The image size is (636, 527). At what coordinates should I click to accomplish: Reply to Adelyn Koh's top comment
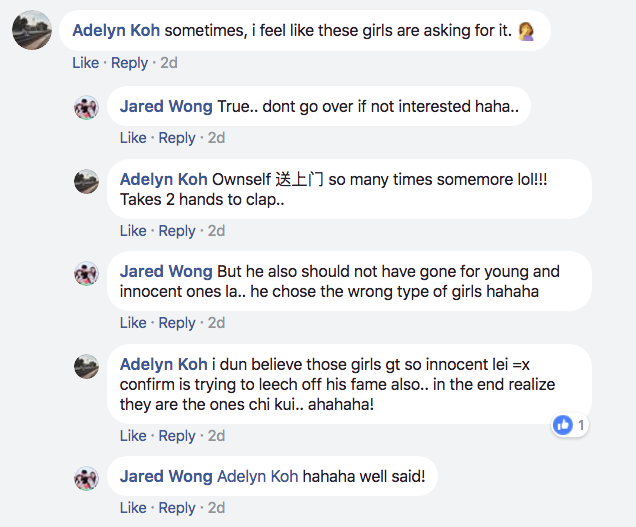(129, 63)
